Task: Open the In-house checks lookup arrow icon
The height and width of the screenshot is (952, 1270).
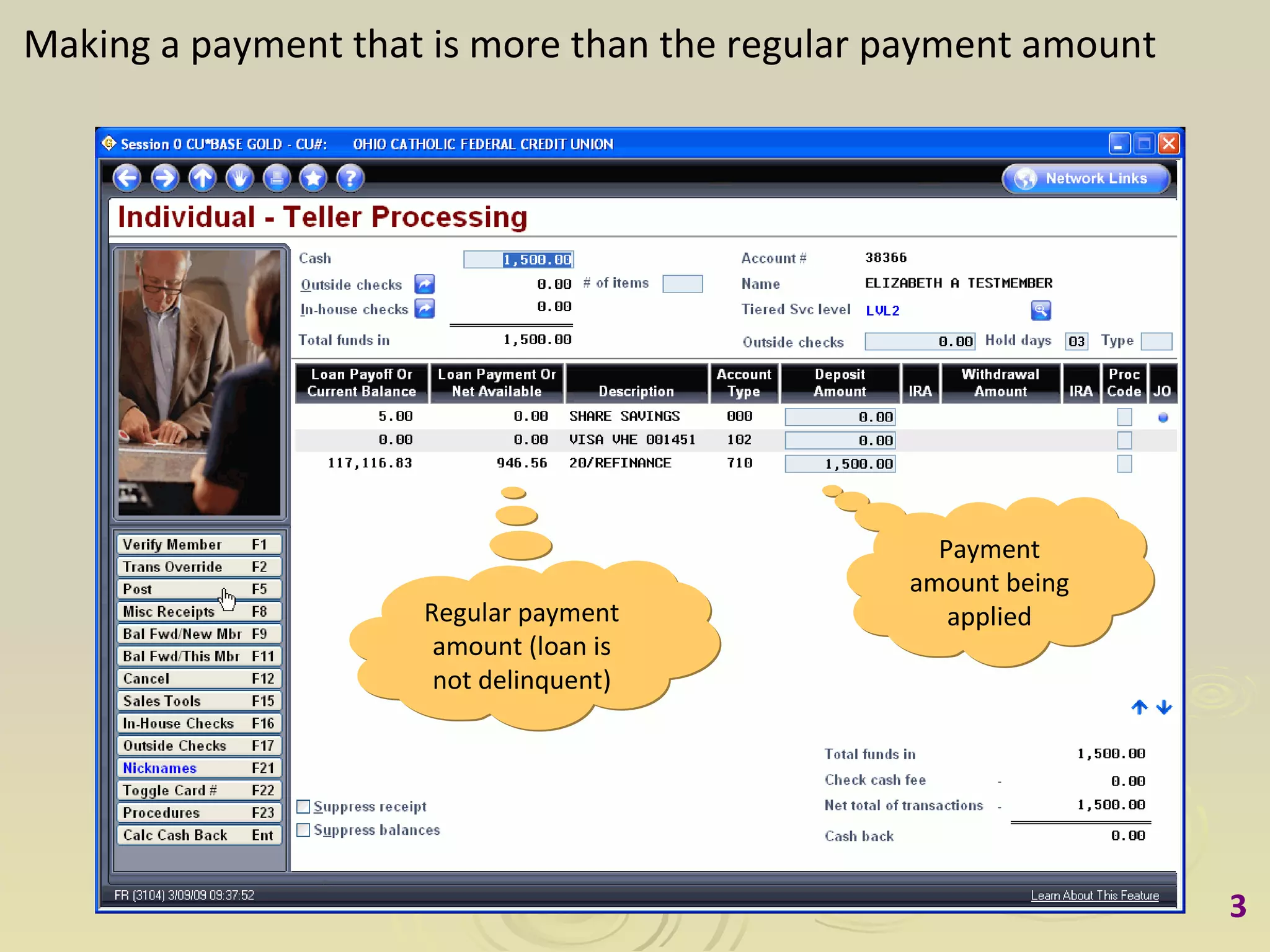Action: [425, 309]
